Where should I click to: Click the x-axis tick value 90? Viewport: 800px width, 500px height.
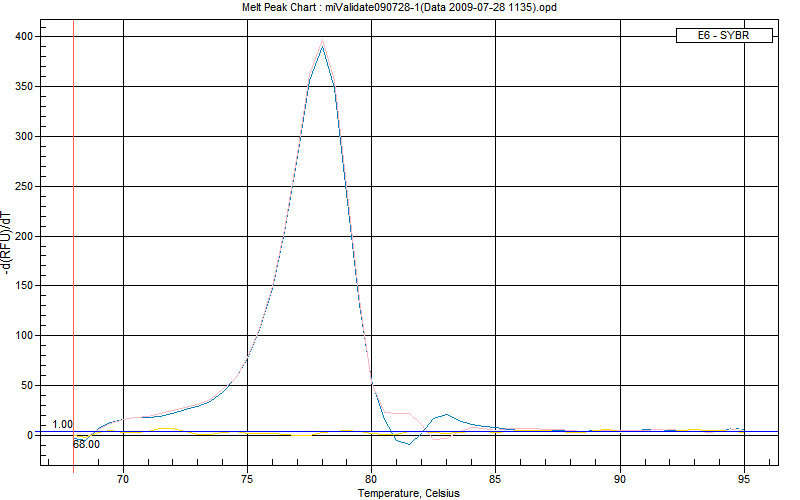(x=620, y=479)
